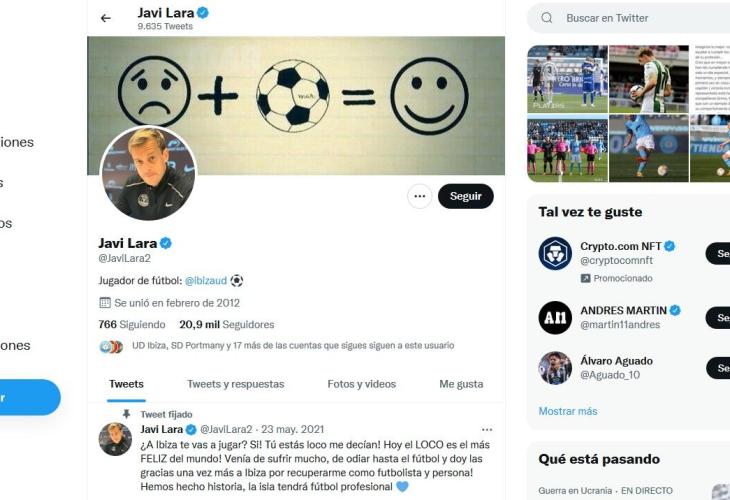
Task: Open the 20,9 mil Seguidores list
Action: coord(227,324)
